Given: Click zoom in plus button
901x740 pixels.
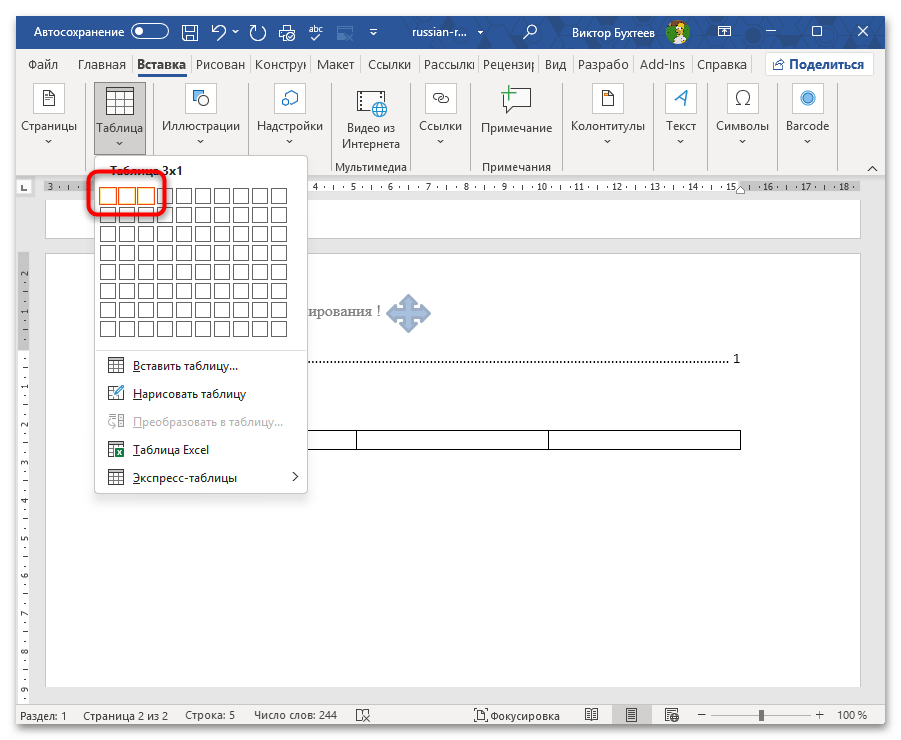Looking at the screenshot, I should pyautogui.click(x=819, y=715).
